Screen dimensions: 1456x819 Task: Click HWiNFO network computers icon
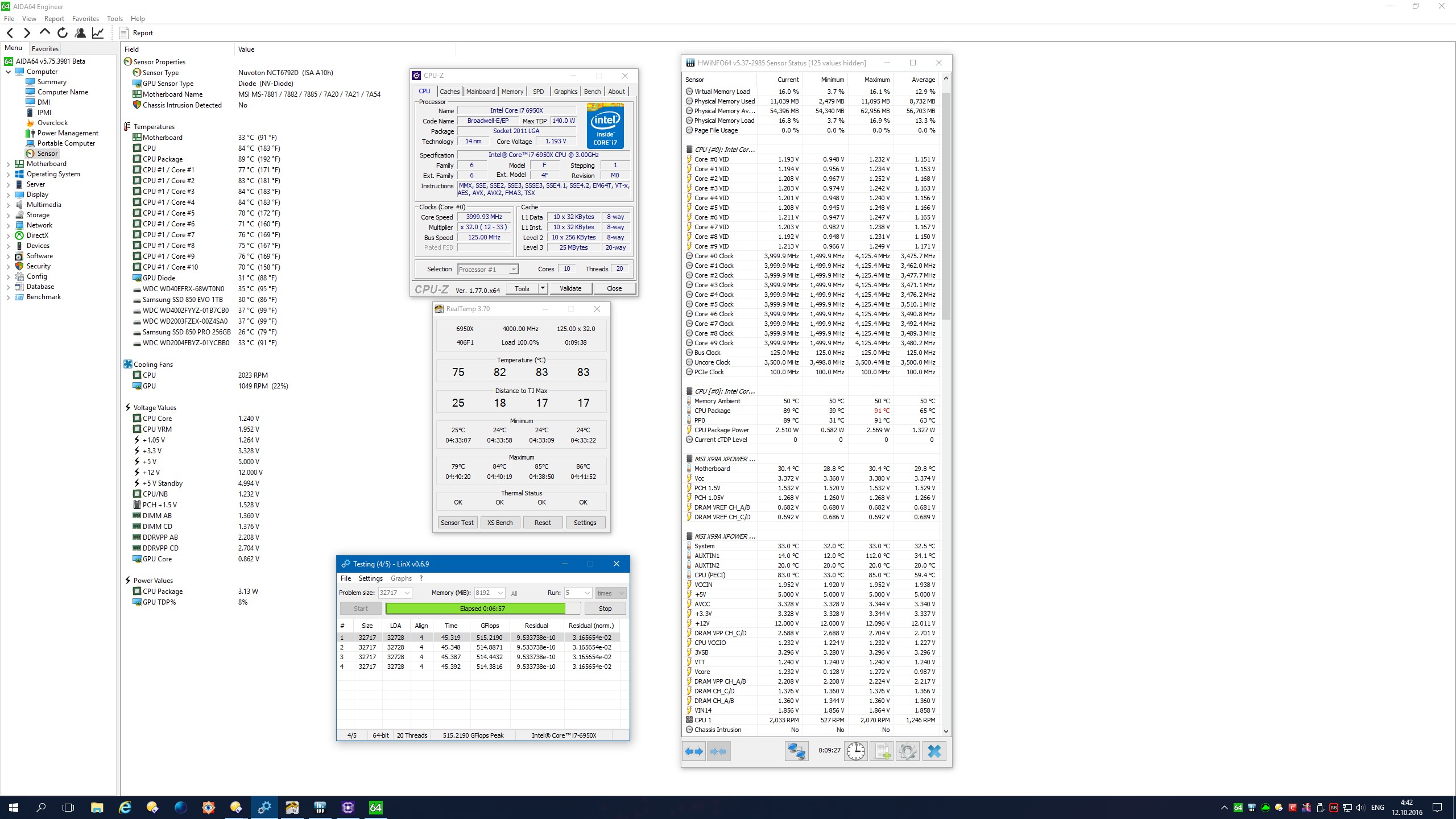(x=796, y=751)
